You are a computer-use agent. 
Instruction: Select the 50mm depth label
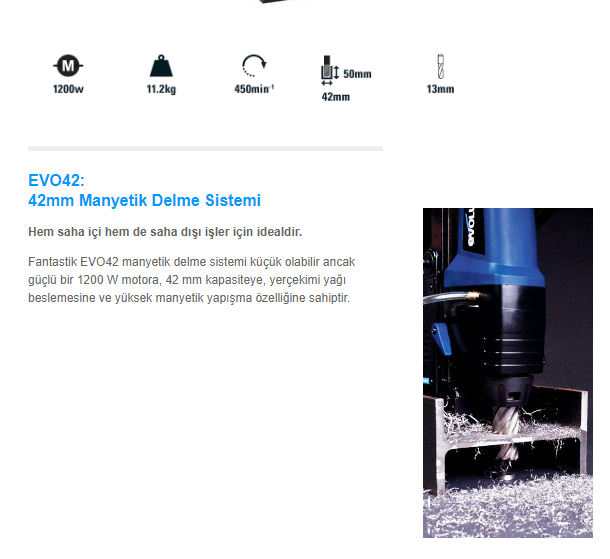(x=357, y=74)
